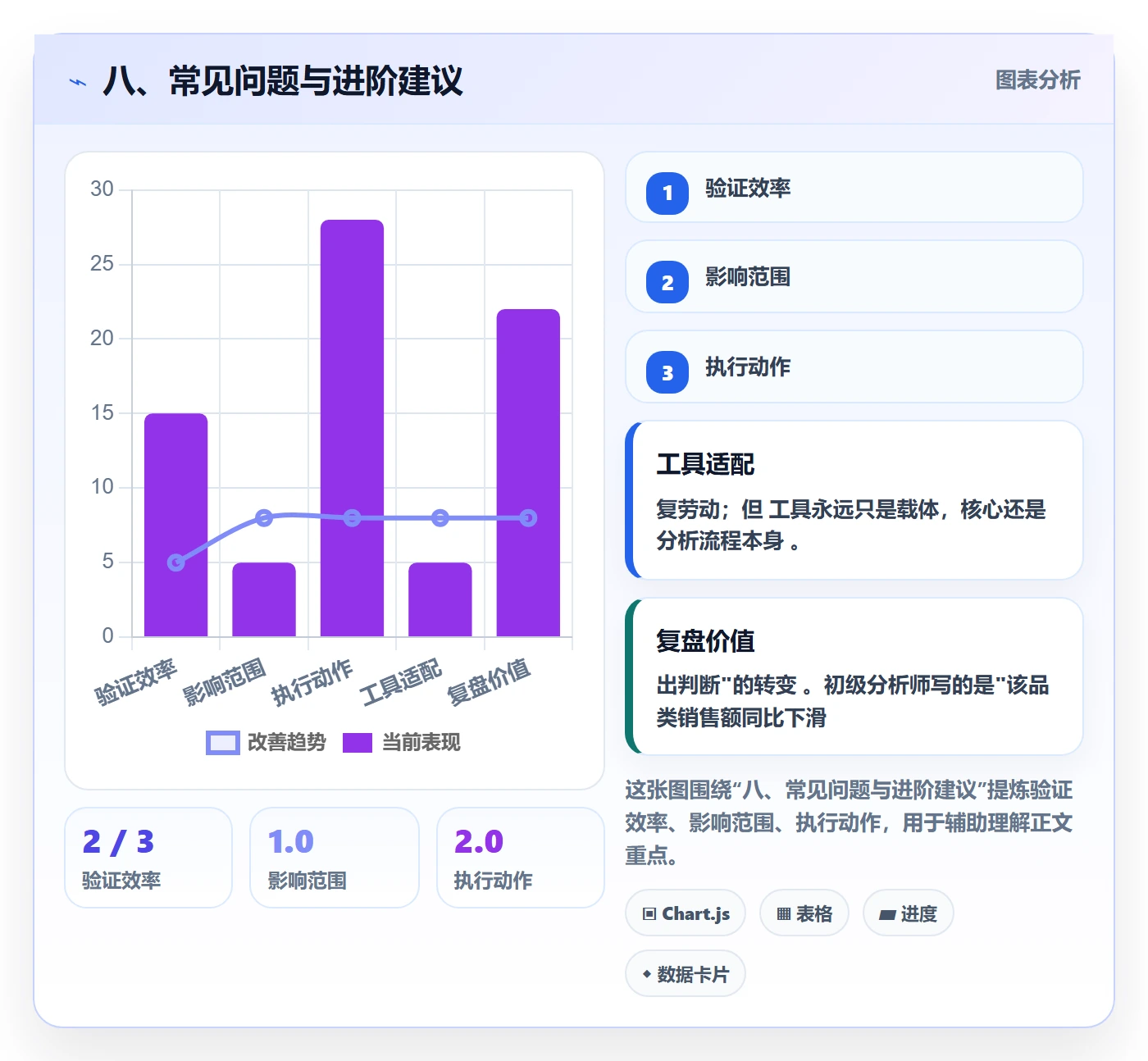This screenshot has width=1148, height=1061.
Task: Click the 2 / 3 验证效率 stat card
Action: click(x=148, y=858)
